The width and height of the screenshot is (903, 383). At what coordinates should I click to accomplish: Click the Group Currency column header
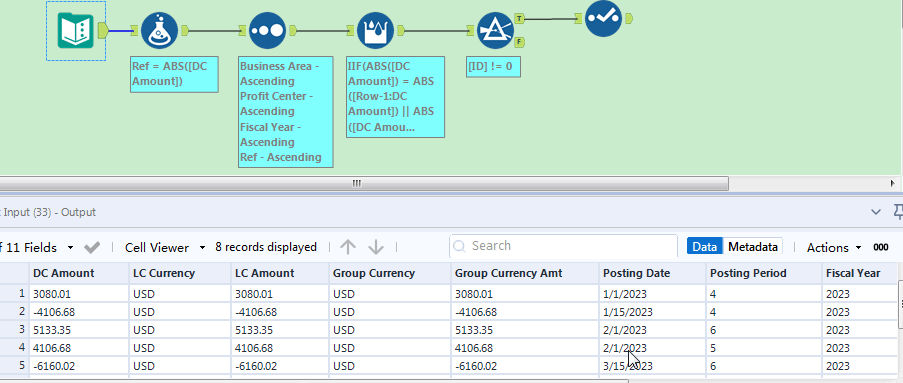click(390, 273)
